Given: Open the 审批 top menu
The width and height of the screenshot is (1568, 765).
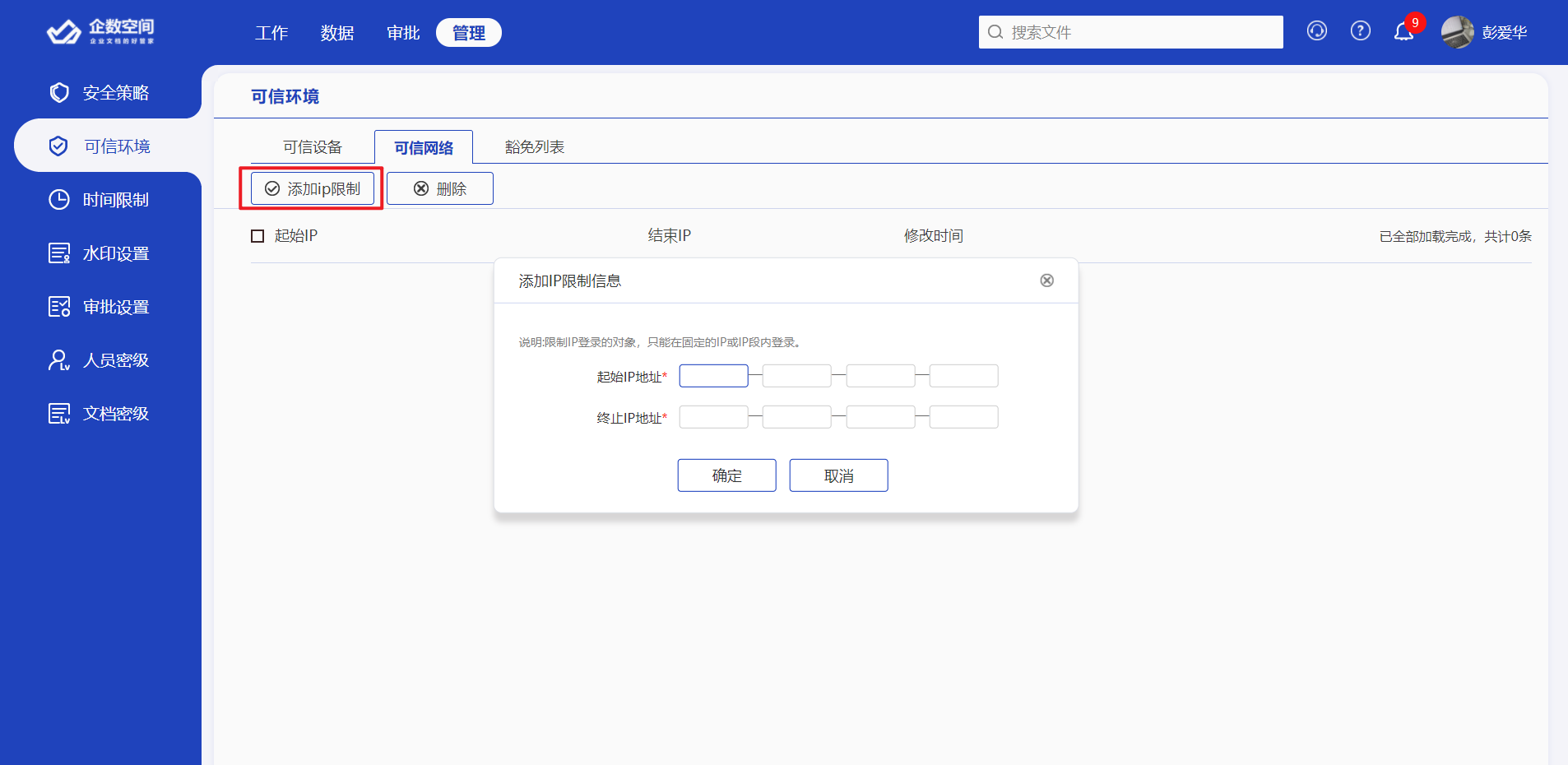Looking at the screenshot, I should (x=403, y=33).
